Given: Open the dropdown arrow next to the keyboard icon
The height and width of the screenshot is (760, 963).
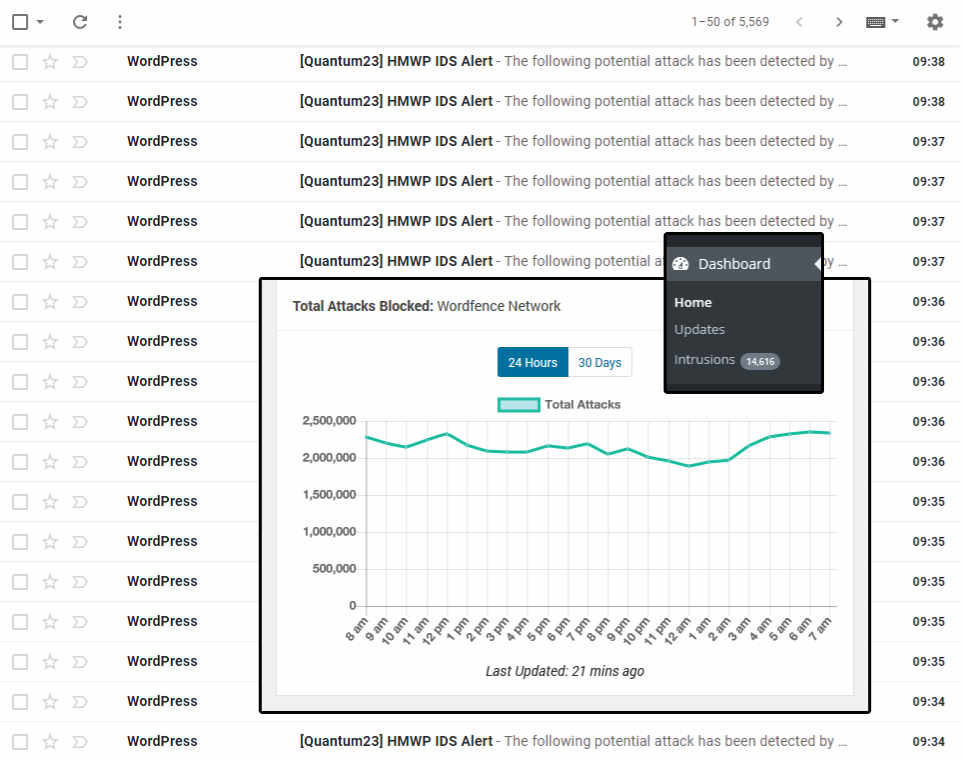Looking at the screenshot, I should click(895, 22).
